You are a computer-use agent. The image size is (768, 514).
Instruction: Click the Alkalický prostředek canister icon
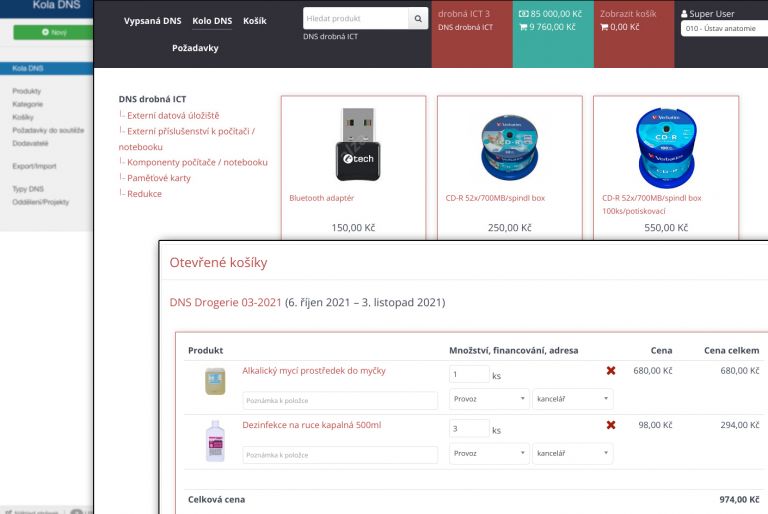point(215,381)
